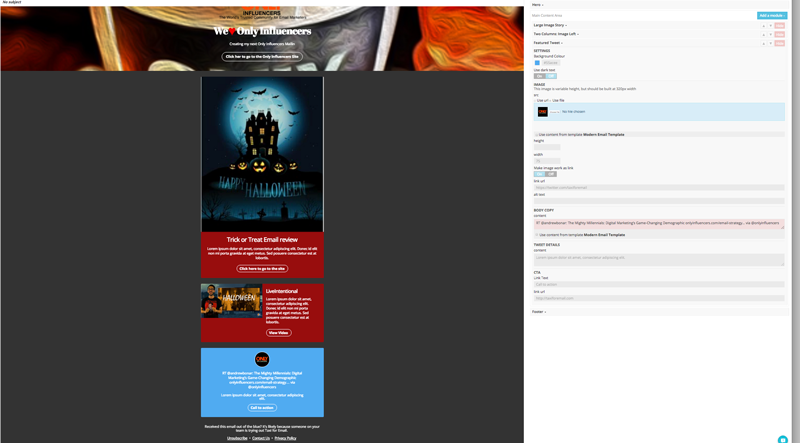
Task: Move Featured Tweet module down
Action: point(770,43)
